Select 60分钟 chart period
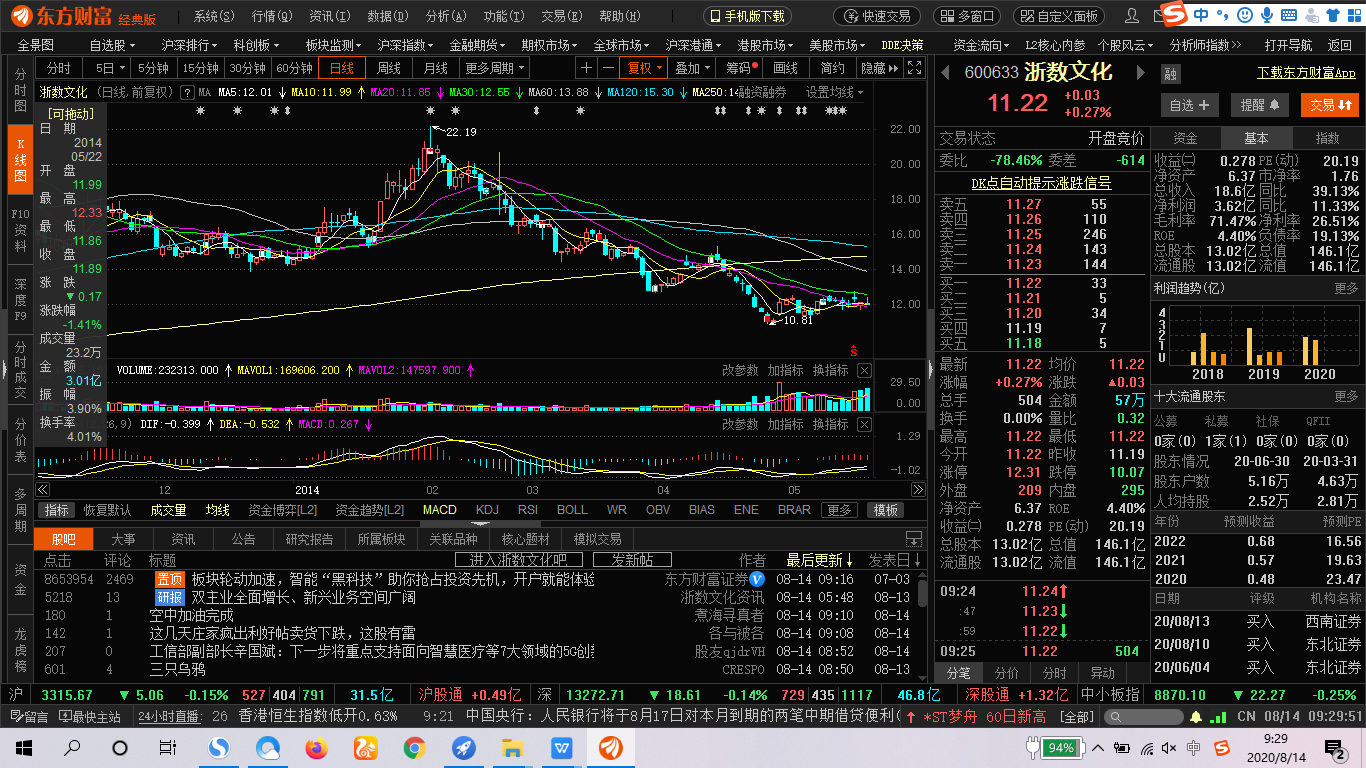The image size is (1366, 768). (x=294, y=68)
